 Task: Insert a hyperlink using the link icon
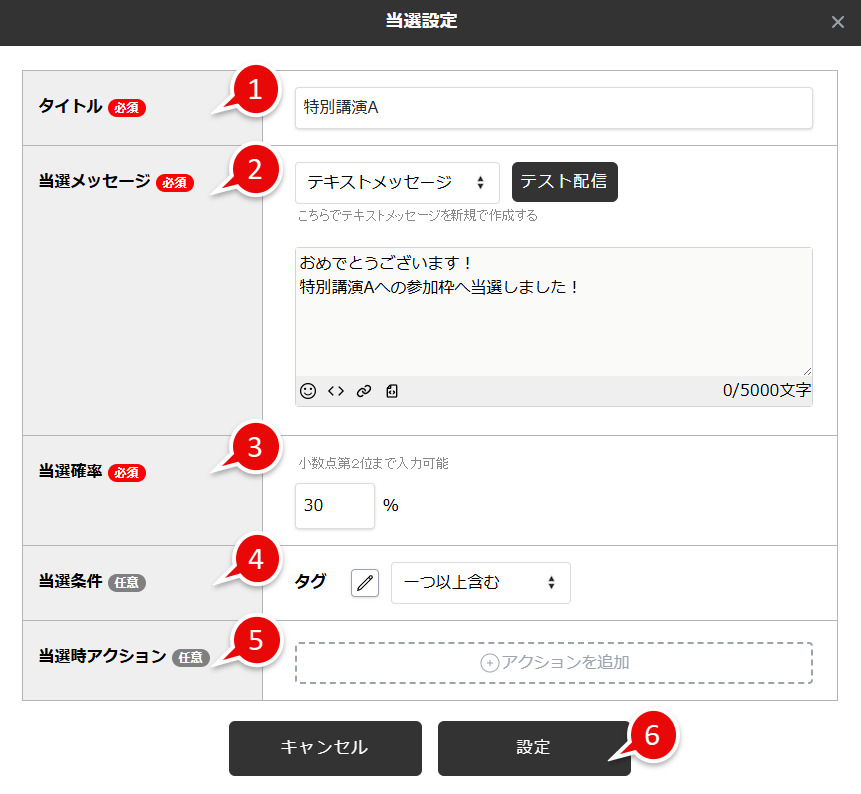coord(364,391)
